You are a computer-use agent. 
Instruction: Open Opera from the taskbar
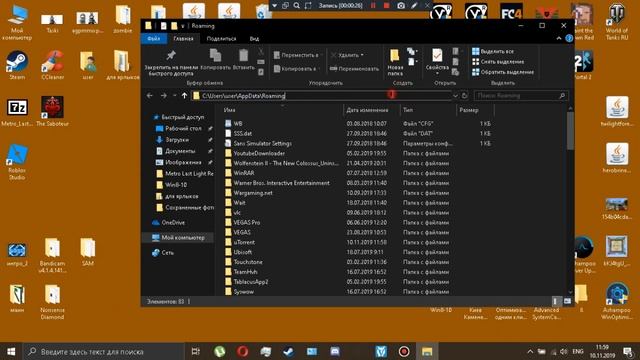(x=242, y=351)
